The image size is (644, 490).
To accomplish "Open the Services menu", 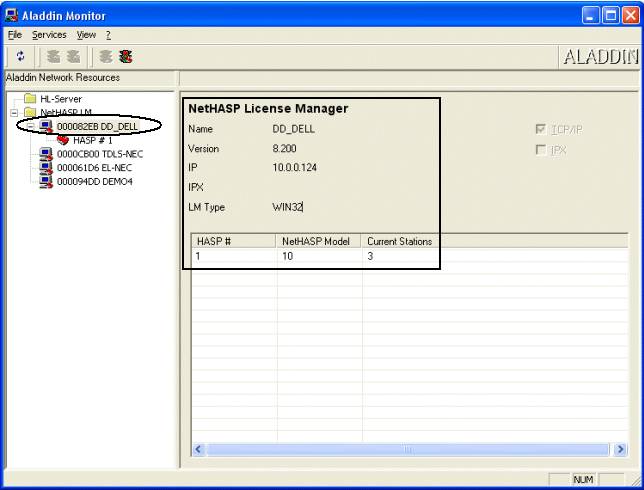I will point(49,35).
